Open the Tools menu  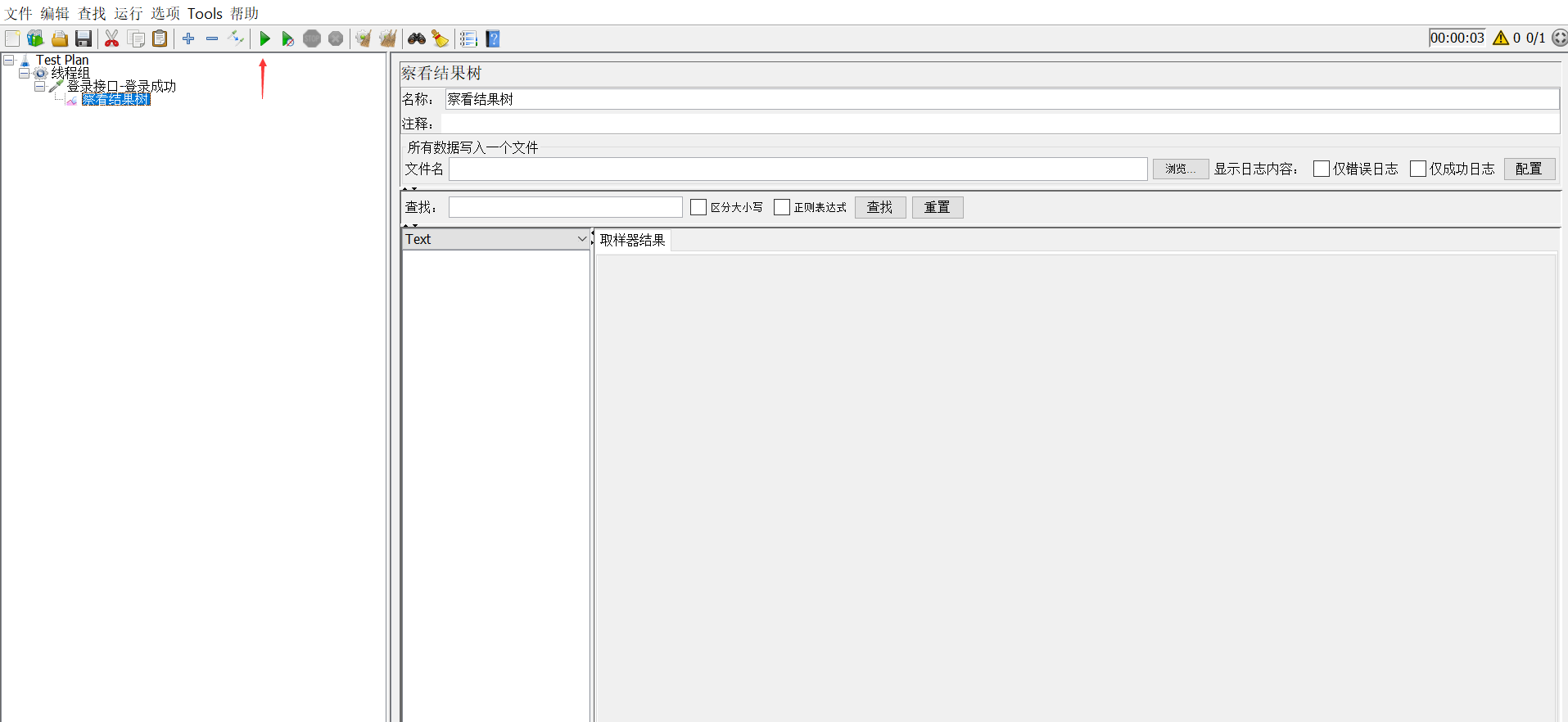coord(205,14)
